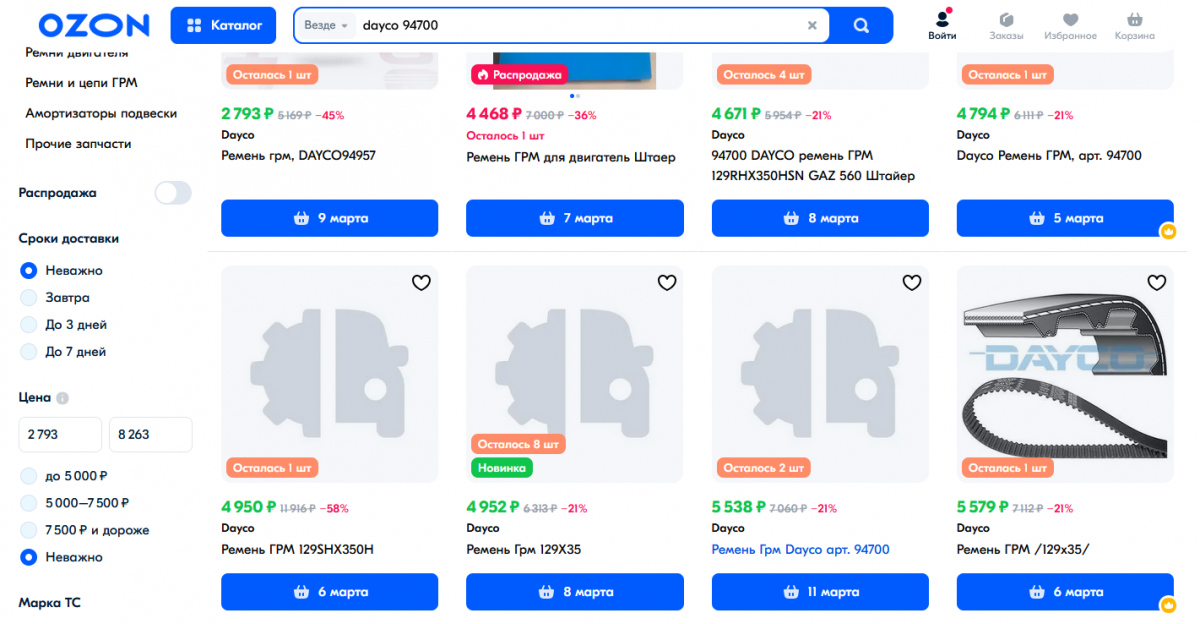Click the info icon next to Цена
The image size is (1200, 624).
62,398
